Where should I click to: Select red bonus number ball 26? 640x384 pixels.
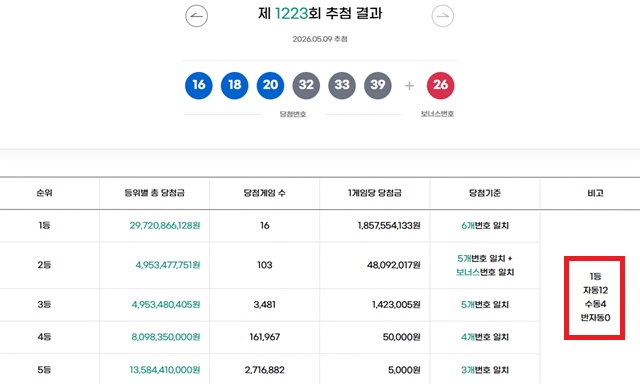[x=440, y=85]
